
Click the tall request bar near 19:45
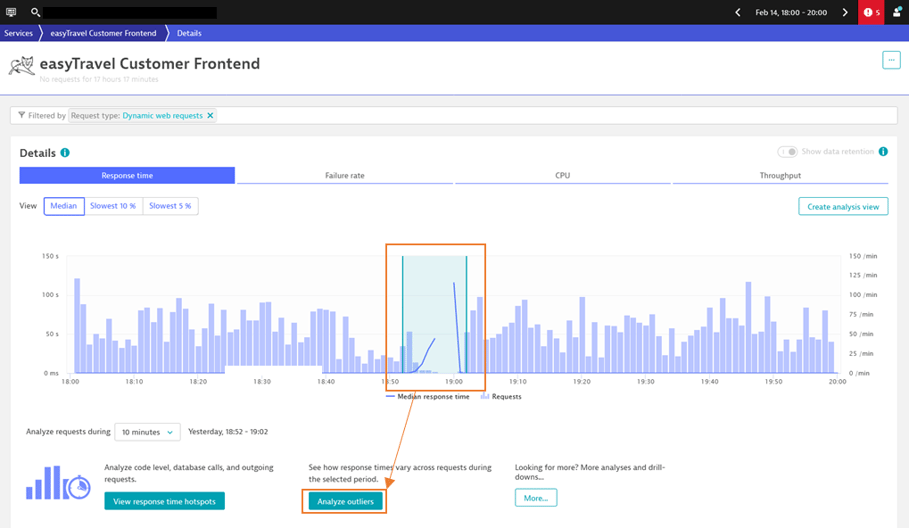(x=748, y=327)
